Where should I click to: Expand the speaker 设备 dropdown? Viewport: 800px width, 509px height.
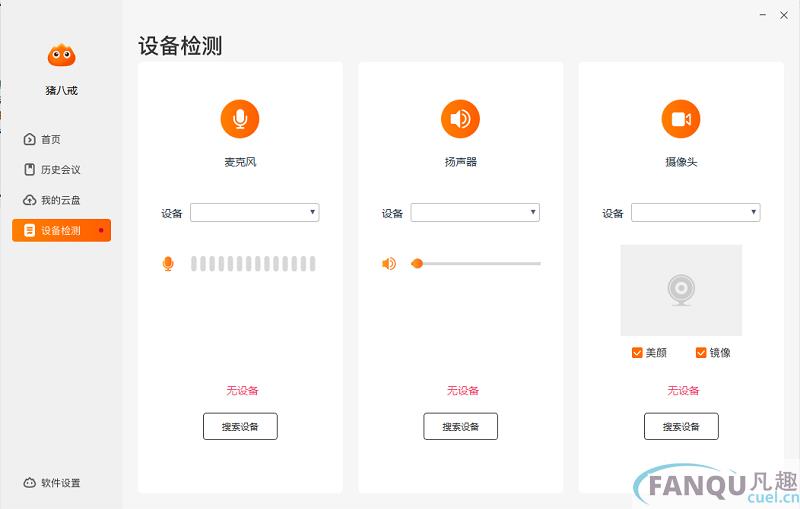tap(475, 213)
